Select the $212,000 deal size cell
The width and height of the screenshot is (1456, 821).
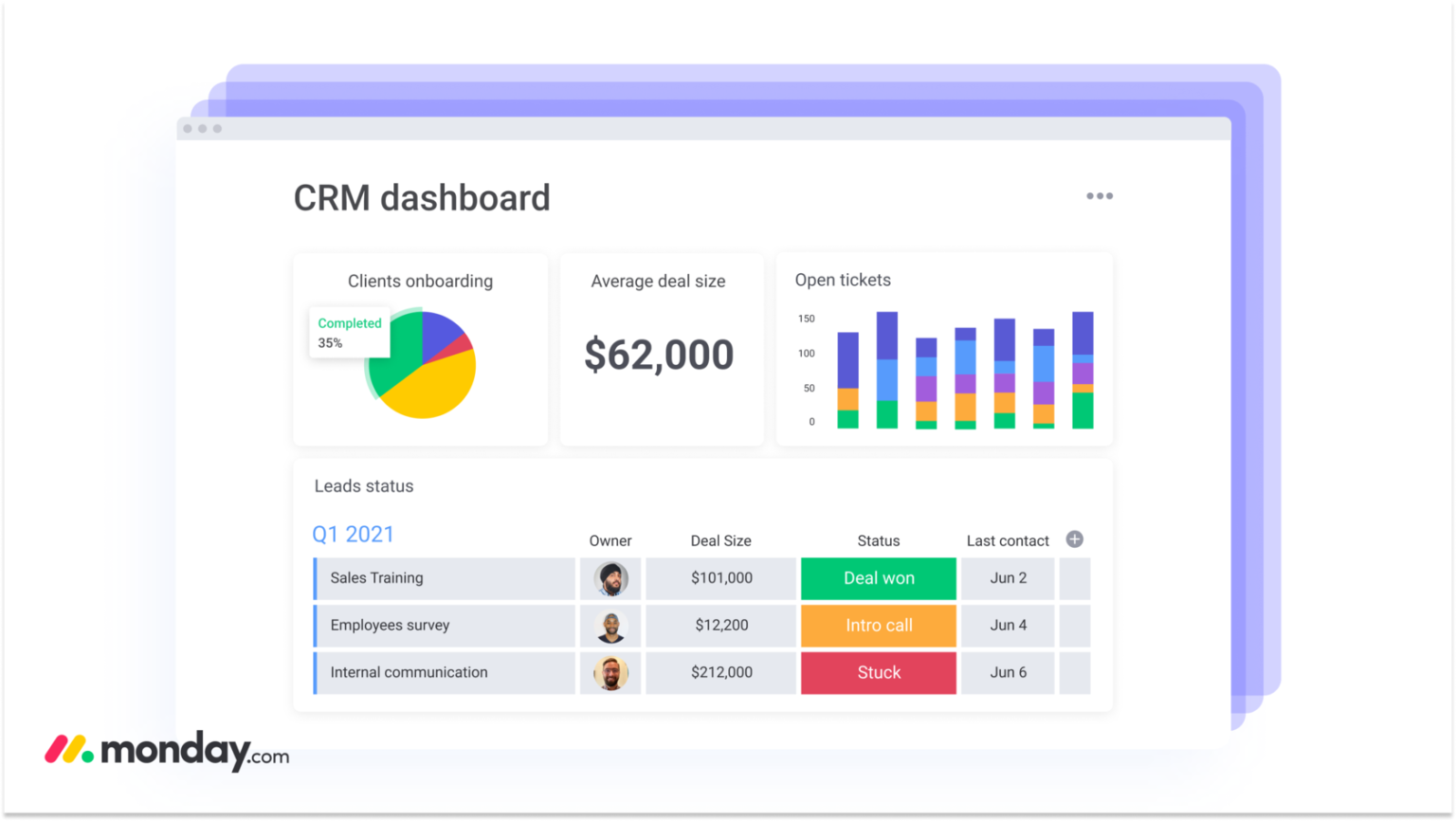tap(720, 673)
